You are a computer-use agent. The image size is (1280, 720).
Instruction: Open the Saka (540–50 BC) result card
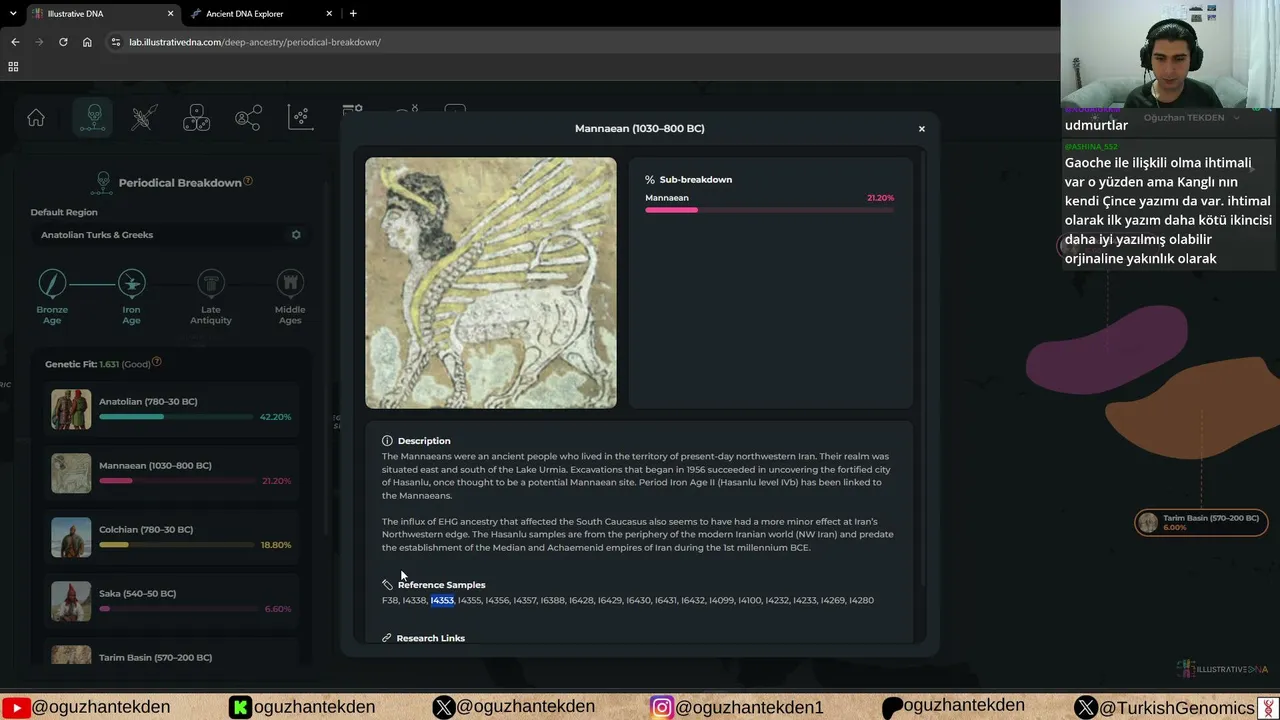click(x=171, y=602)
